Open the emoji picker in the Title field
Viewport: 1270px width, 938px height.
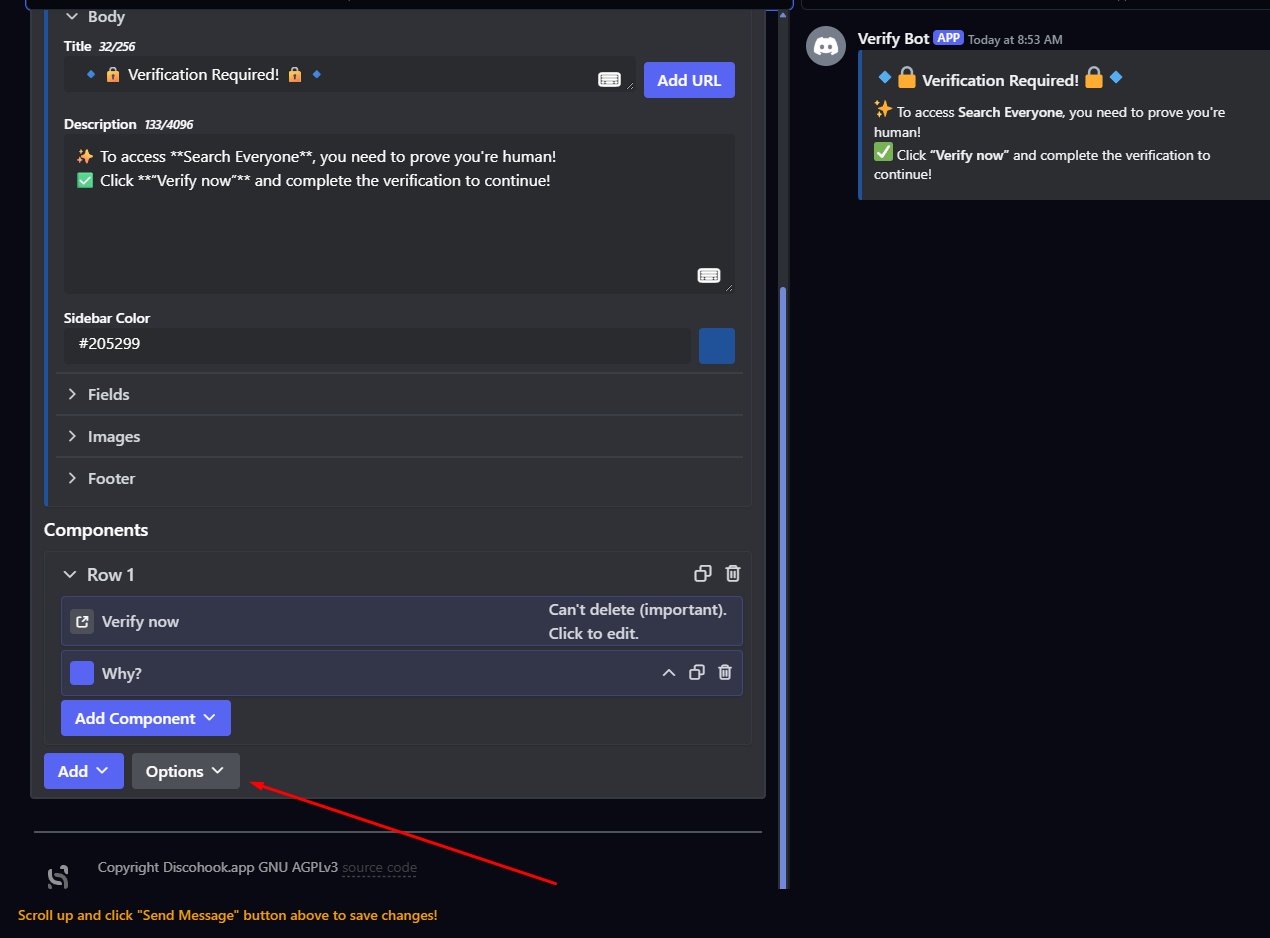[609, 80]
